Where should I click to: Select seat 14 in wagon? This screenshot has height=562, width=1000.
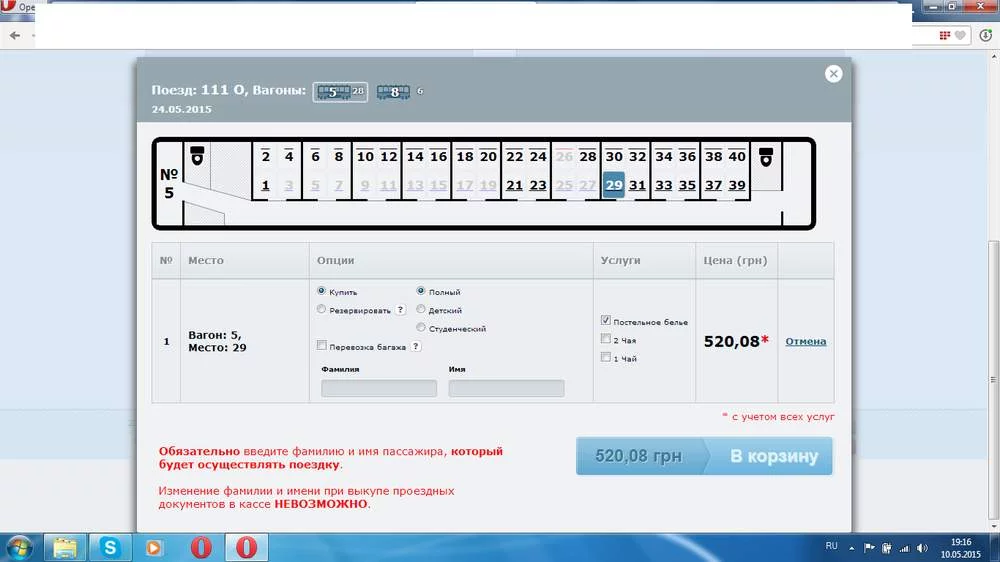415,157
